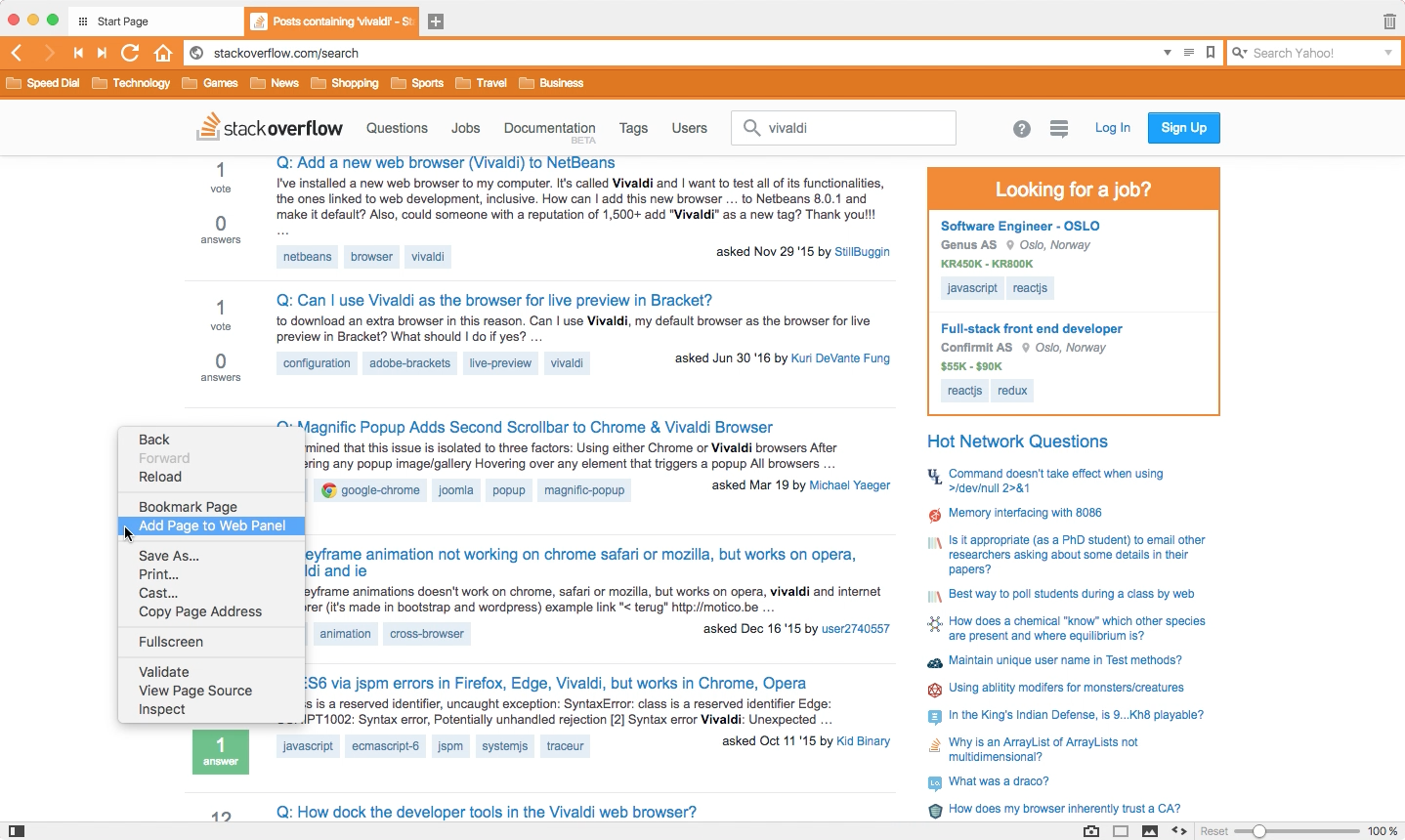Image resolution: width=1405 pixels, height=840 pixels.
Task: Click the netbeans tag
Action: (308, 257)
